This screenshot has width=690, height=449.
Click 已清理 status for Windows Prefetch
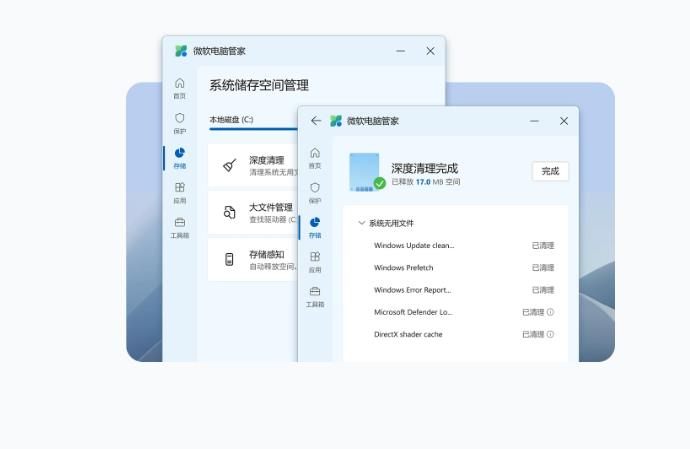click(x=543, y=268)
